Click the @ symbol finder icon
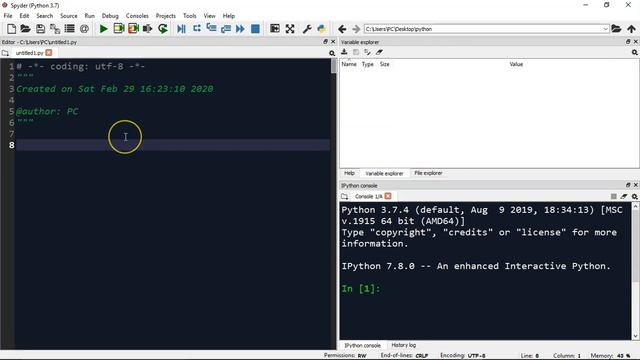 click(x=84, y=29)
